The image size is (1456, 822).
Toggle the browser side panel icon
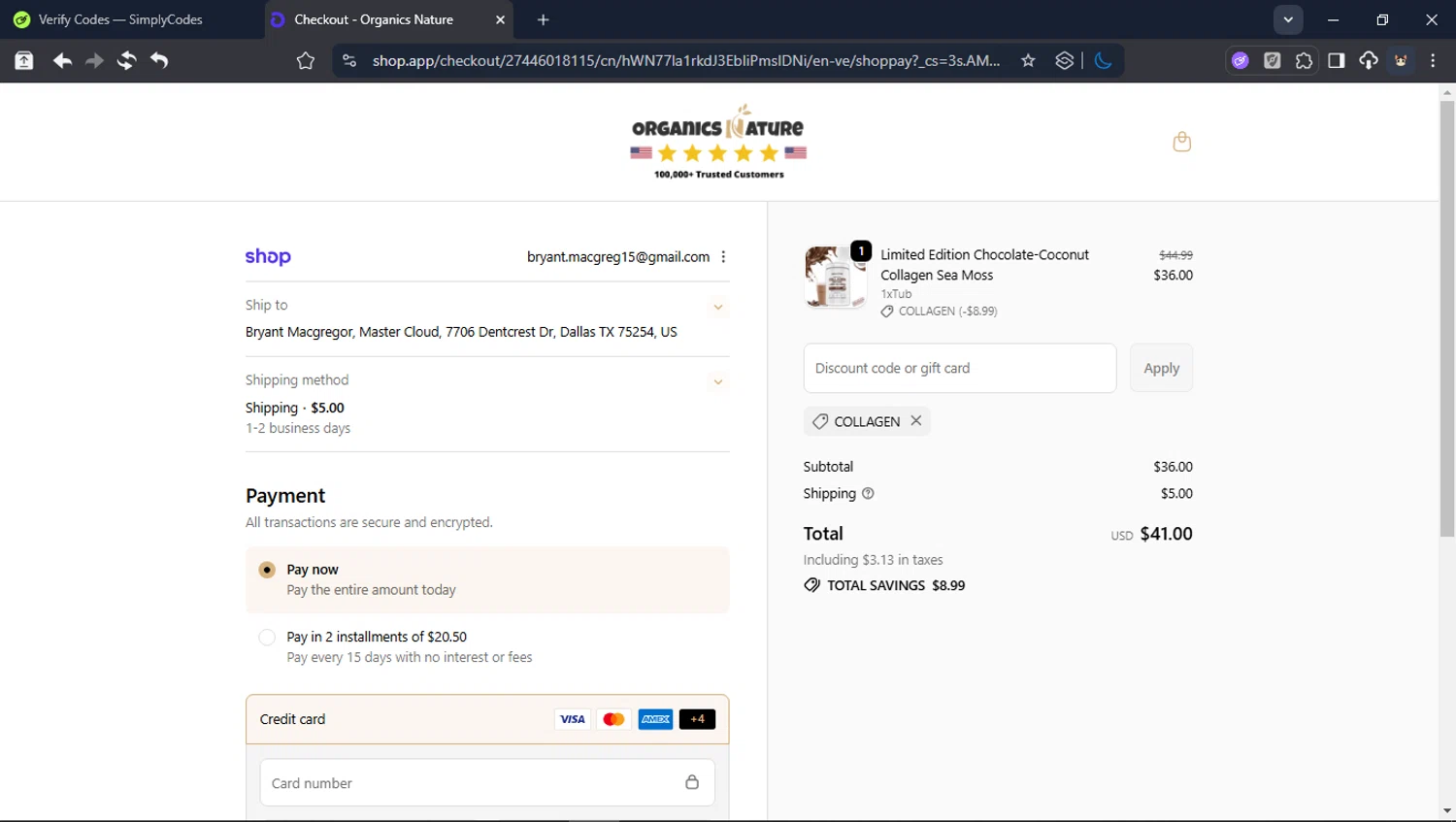[x=1337, y=60]
